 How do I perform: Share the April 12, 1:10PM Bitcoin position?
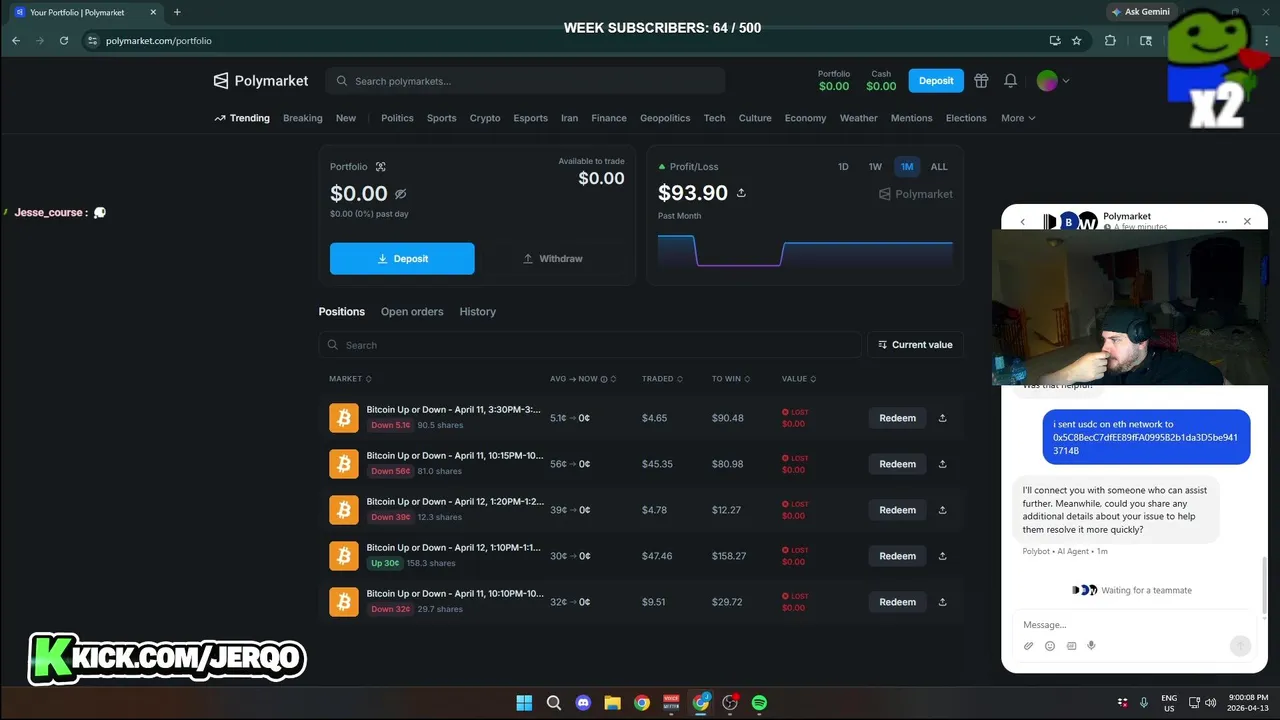point(942,556)
